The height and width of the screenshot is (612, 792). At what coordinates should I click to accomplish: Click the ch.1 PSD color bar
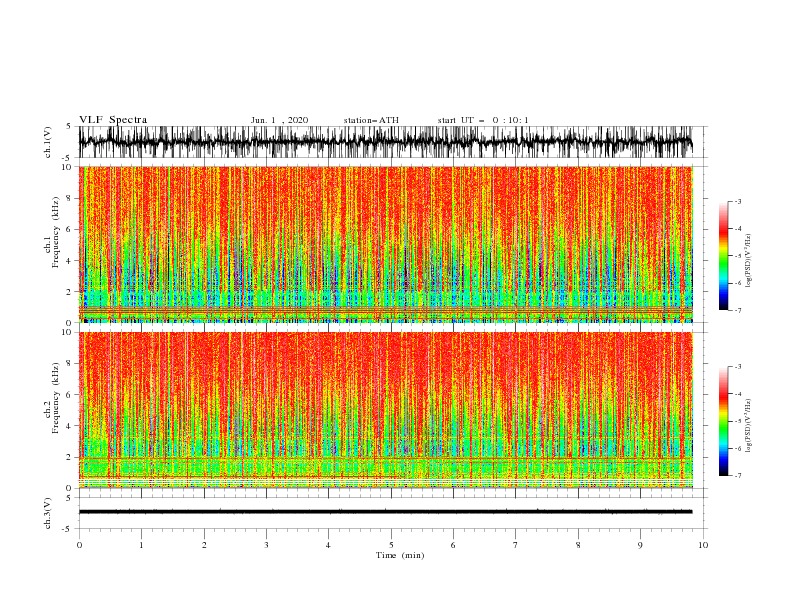724,256
